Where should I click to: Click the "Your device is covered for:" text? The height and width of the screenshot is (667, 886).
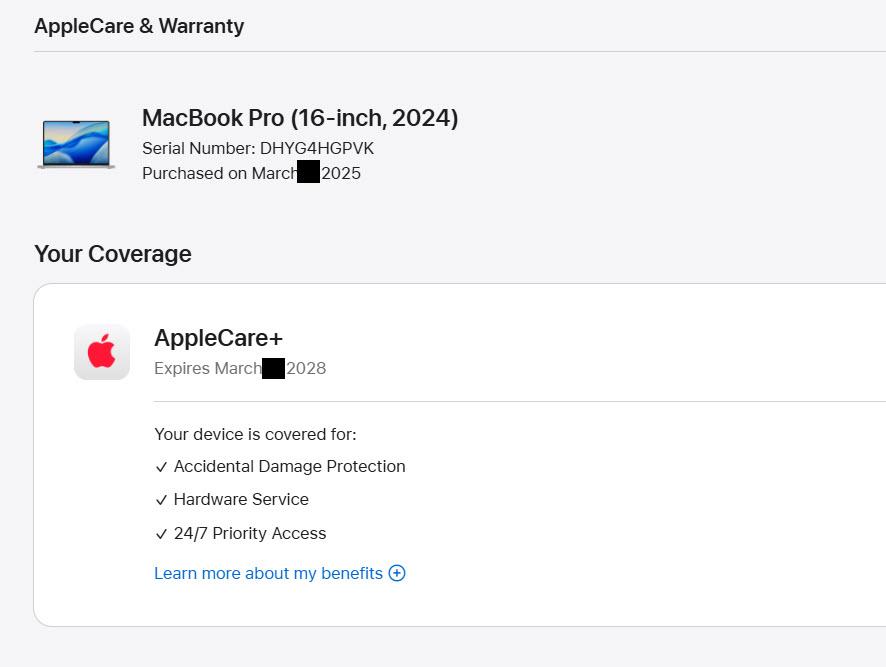tap(255, 434)
